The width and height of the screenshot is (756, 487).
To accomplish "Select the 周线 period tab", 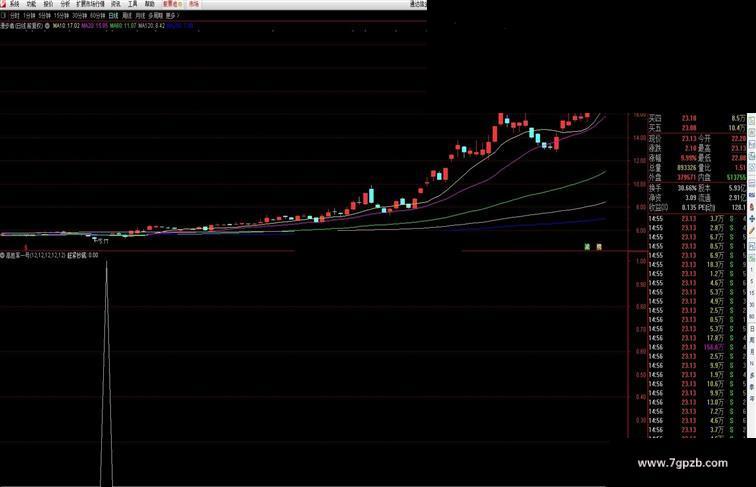I will (127, 16).
